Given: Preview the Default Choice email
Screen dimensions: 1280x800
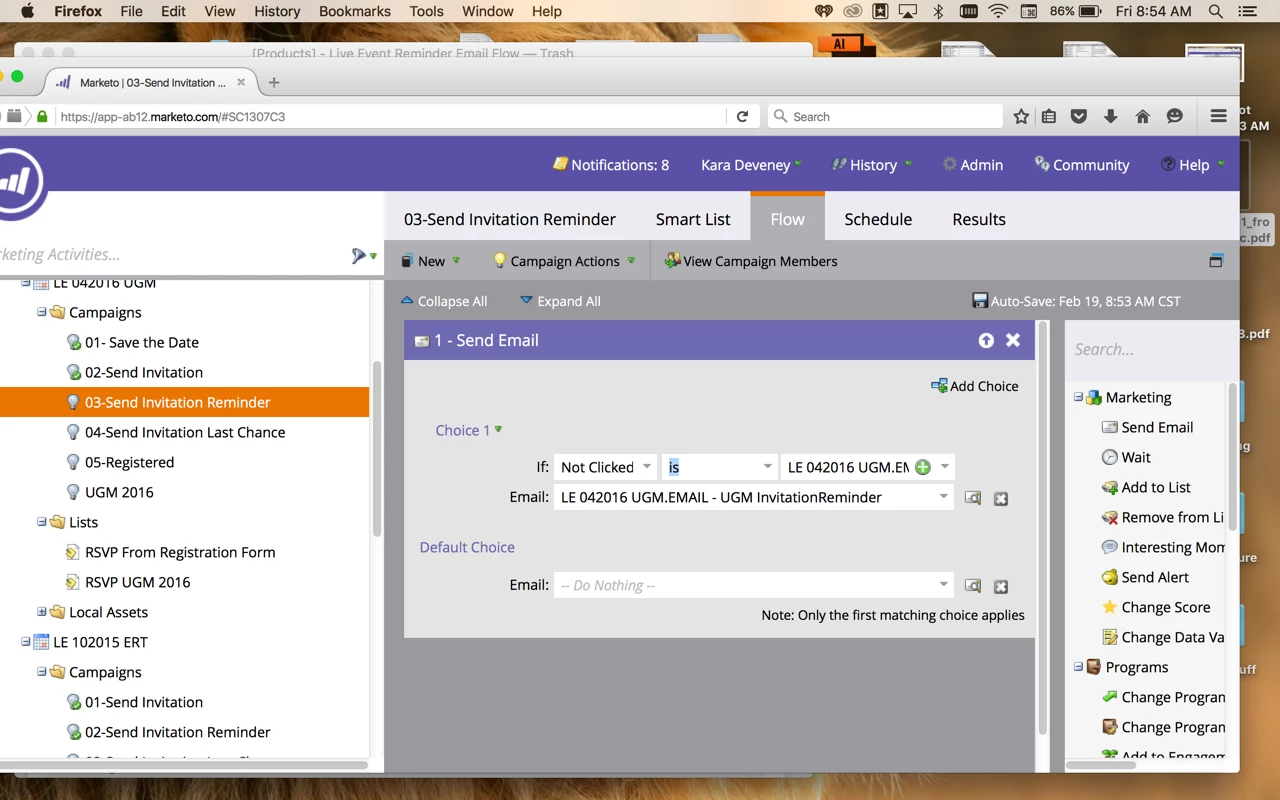Looking at the screenshot, I should (x=972, y=585).
